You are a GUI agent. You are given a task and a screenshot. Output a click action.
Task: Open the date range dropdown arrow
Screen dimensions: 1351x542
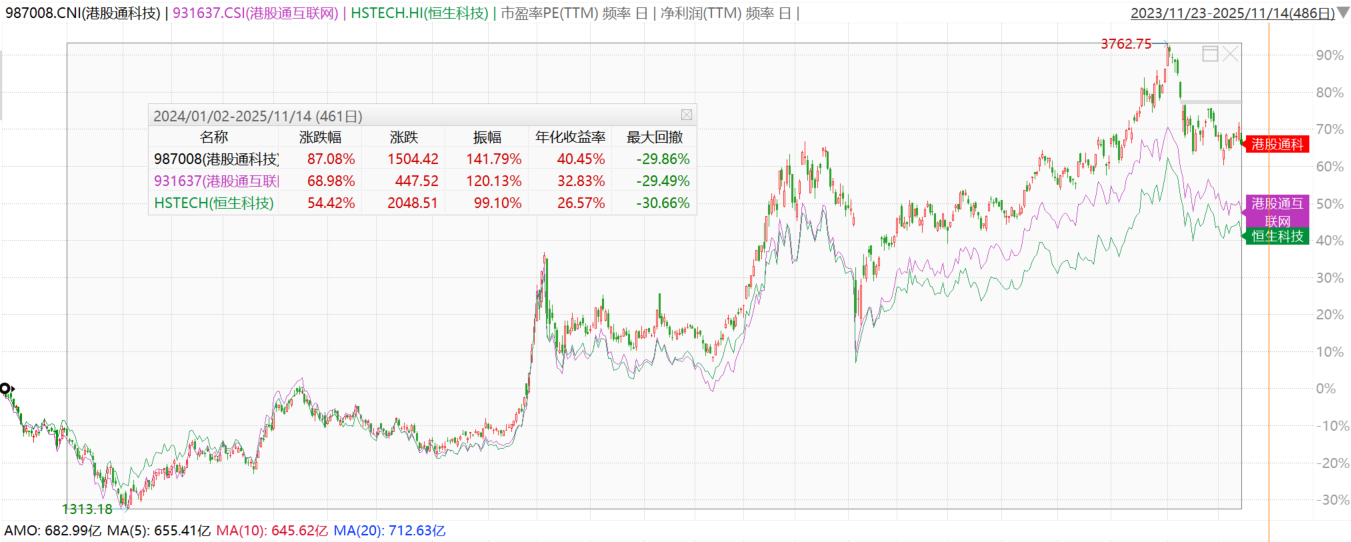tap(1342, 13)
